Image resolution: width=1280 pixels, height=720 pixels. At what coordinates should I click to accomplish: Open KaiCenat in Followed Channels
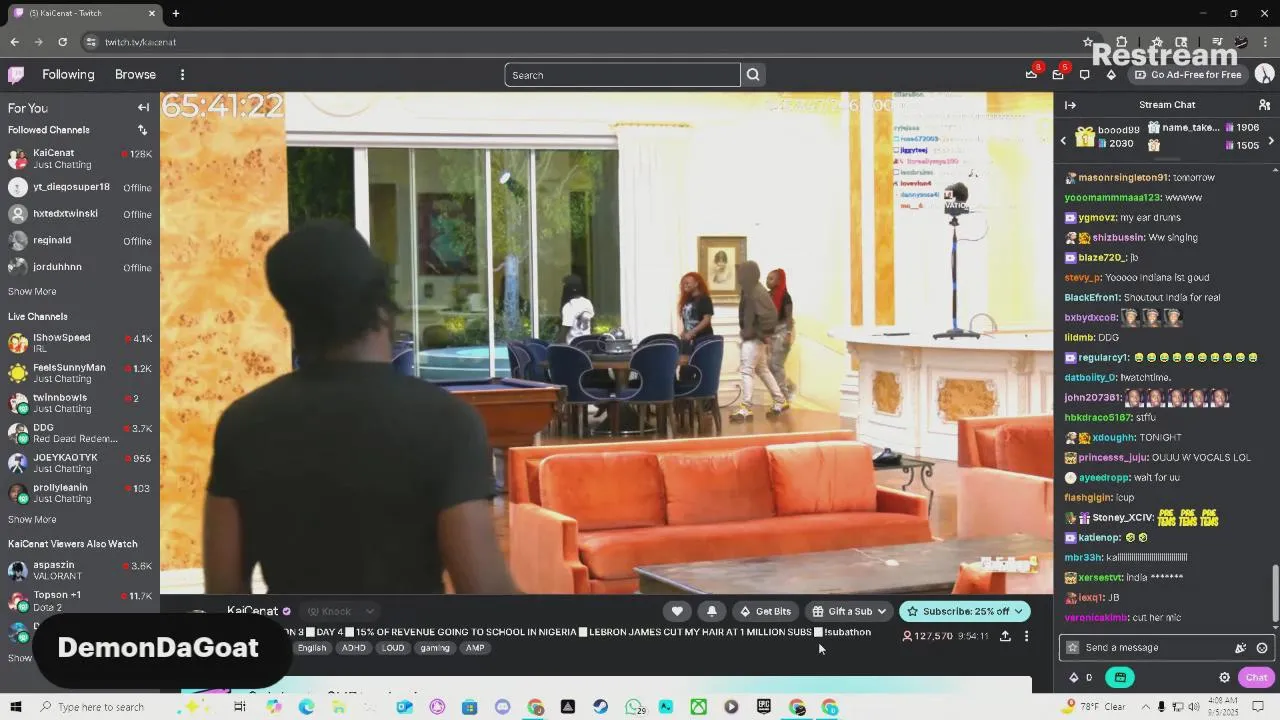coord(80,159)
